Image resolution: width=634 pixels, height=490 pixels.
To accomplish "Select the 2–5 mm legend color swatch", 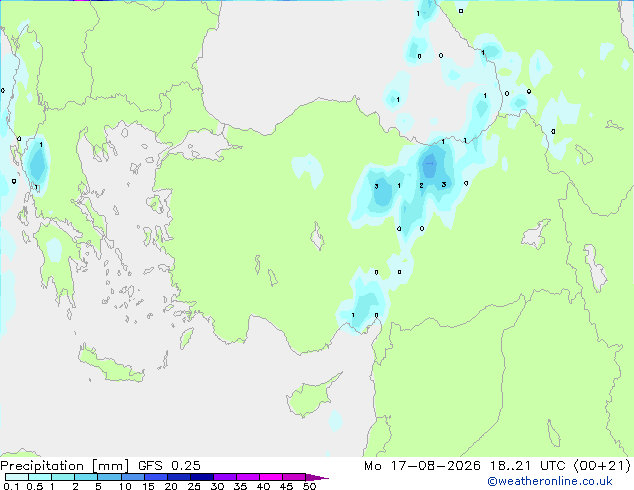I will point(86,477).
